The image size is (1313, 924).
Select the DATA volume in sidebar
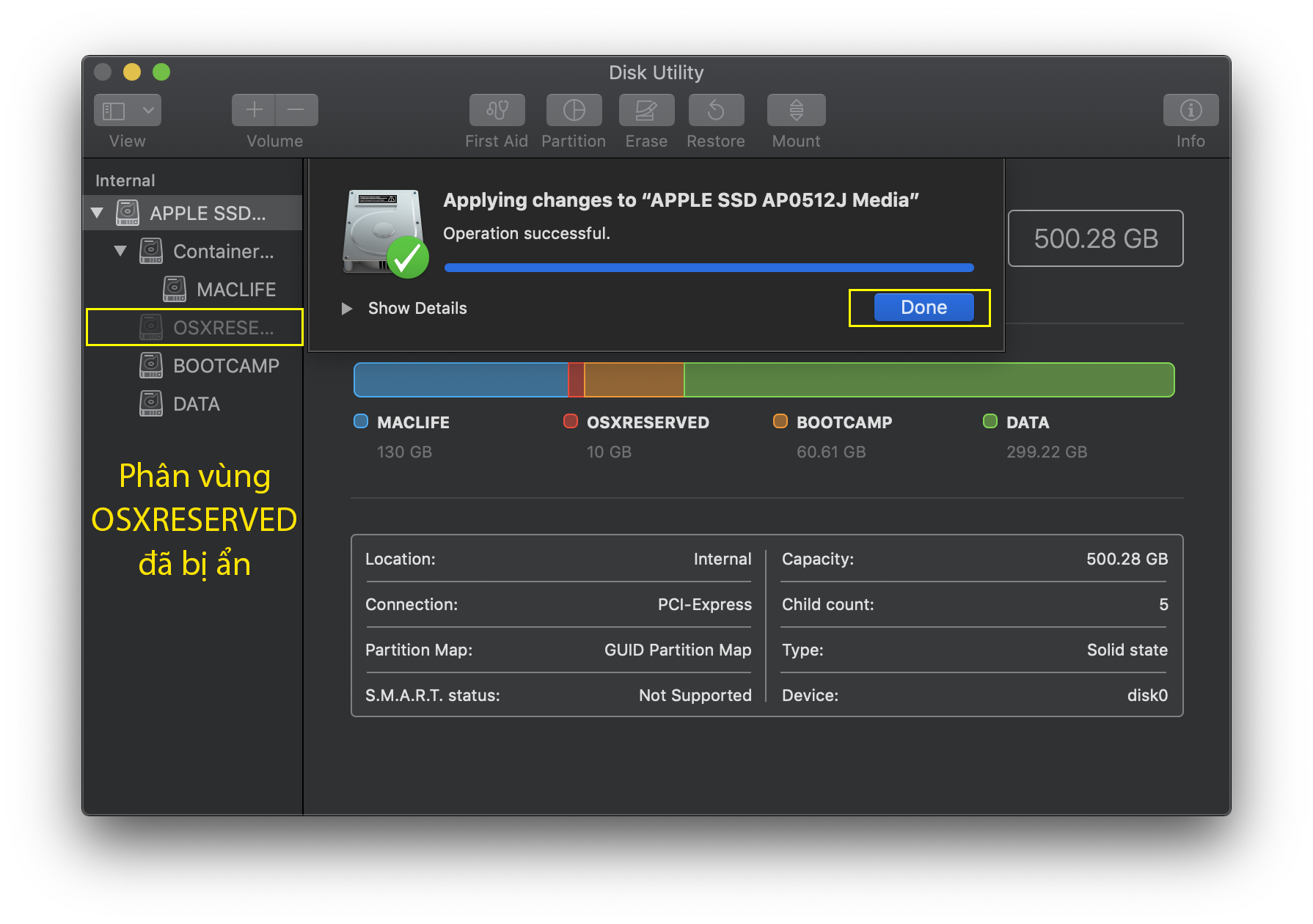point(195,403)
